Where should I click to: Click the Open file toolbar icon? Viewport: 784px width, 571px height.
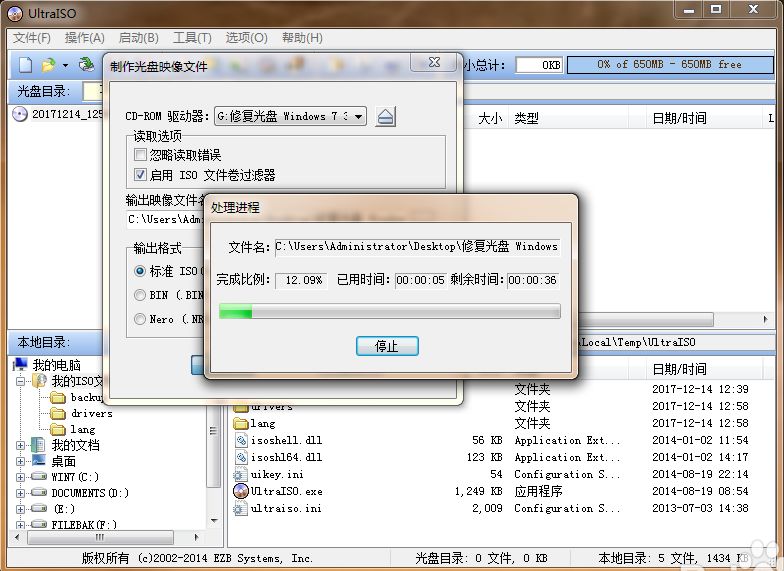pos(48,65)
